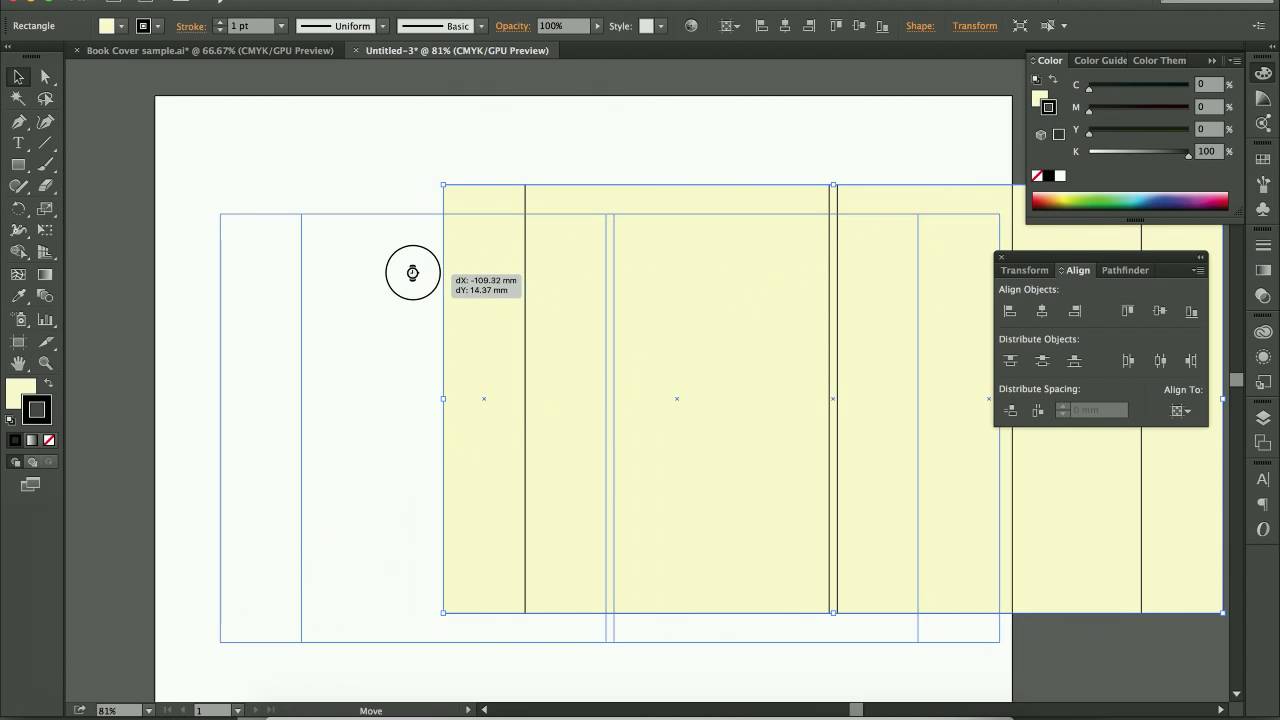Select the Type tool
This screenshot has height=720, width=1280.
18,143
